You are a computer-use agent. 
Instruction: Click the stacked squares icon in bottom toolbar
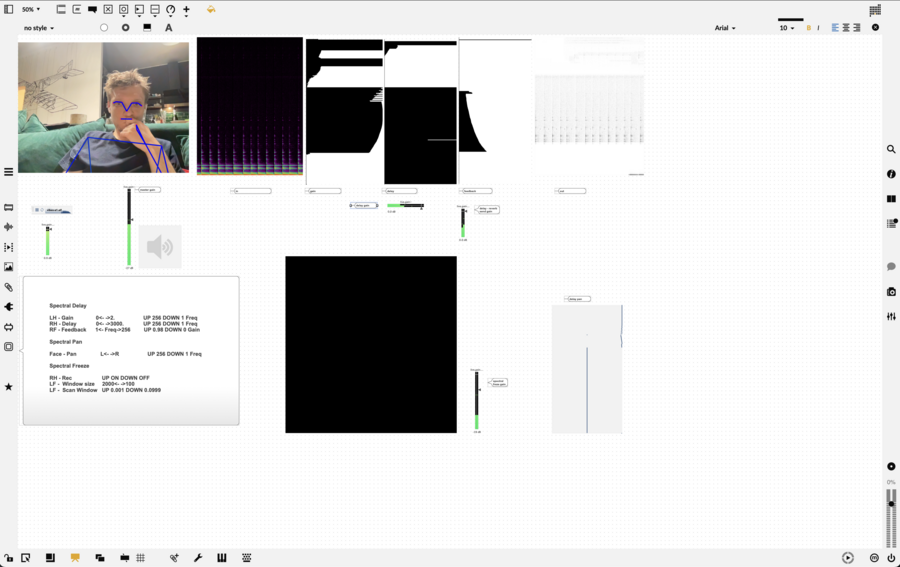(51, 558)
